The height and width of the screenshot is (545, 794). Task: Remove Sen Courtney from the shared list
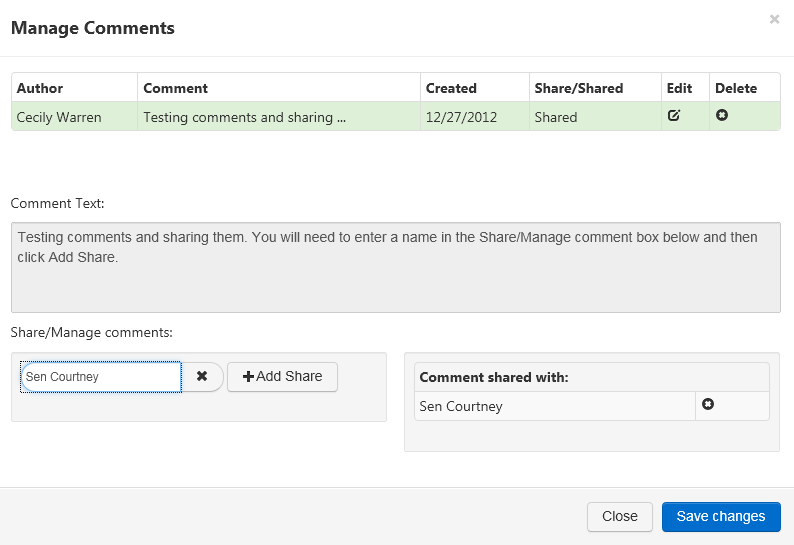pos(708,404)
